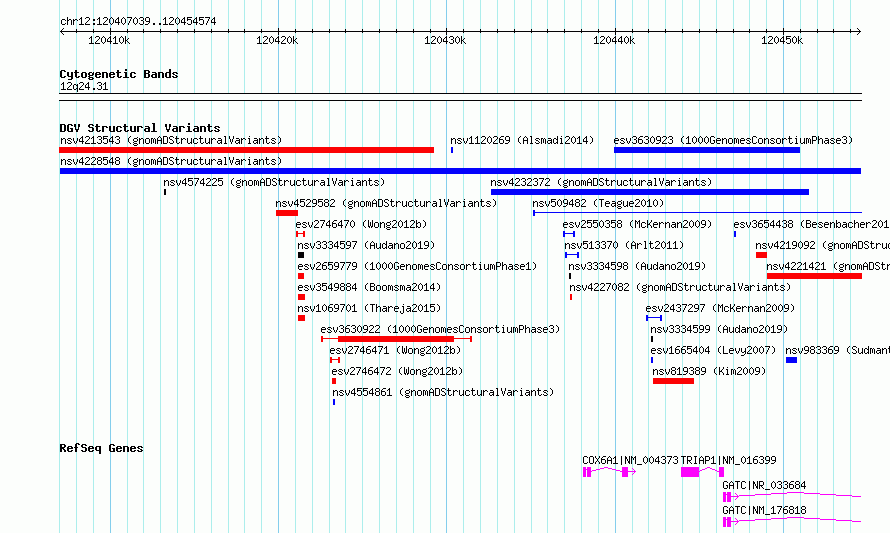Click esv2746472 (Wong2012b) label
This screenshot has width=890, height=533.
click(398, 371)
